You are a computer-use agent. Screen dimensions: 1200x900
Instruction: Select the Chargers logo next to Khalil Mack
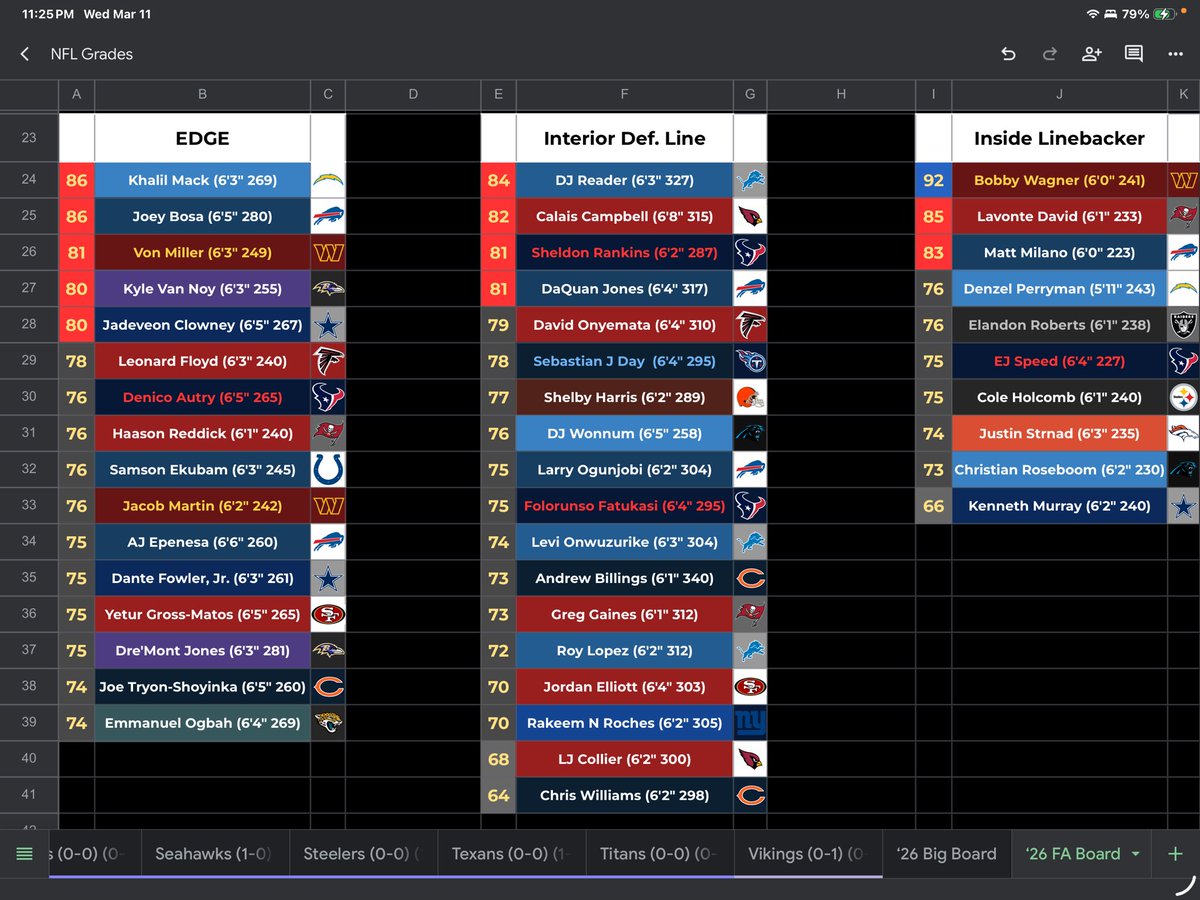[x=328, y=180]
